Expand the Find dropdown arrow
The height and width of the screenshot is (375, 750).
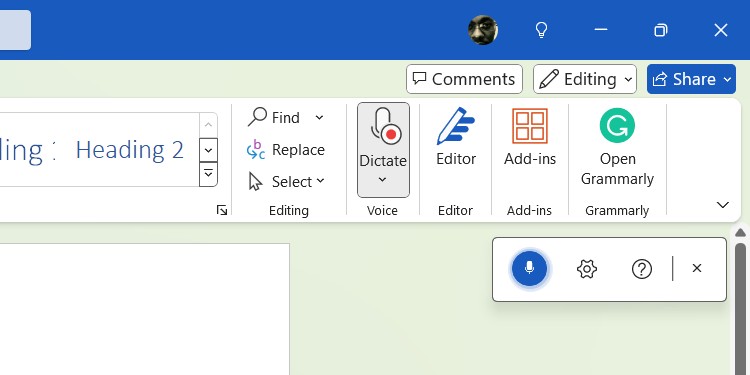coord(320,117)
